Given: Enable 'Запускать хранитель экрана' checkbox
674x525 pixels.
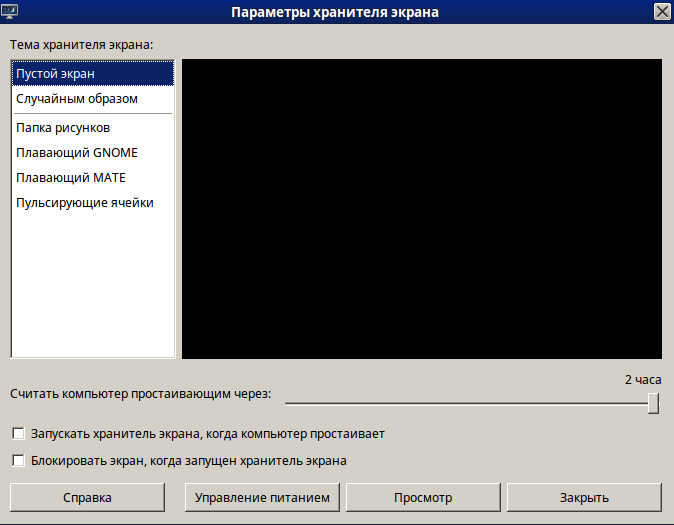Looking at the screenshot, I should pyautogui.click(x=18, y=435).
